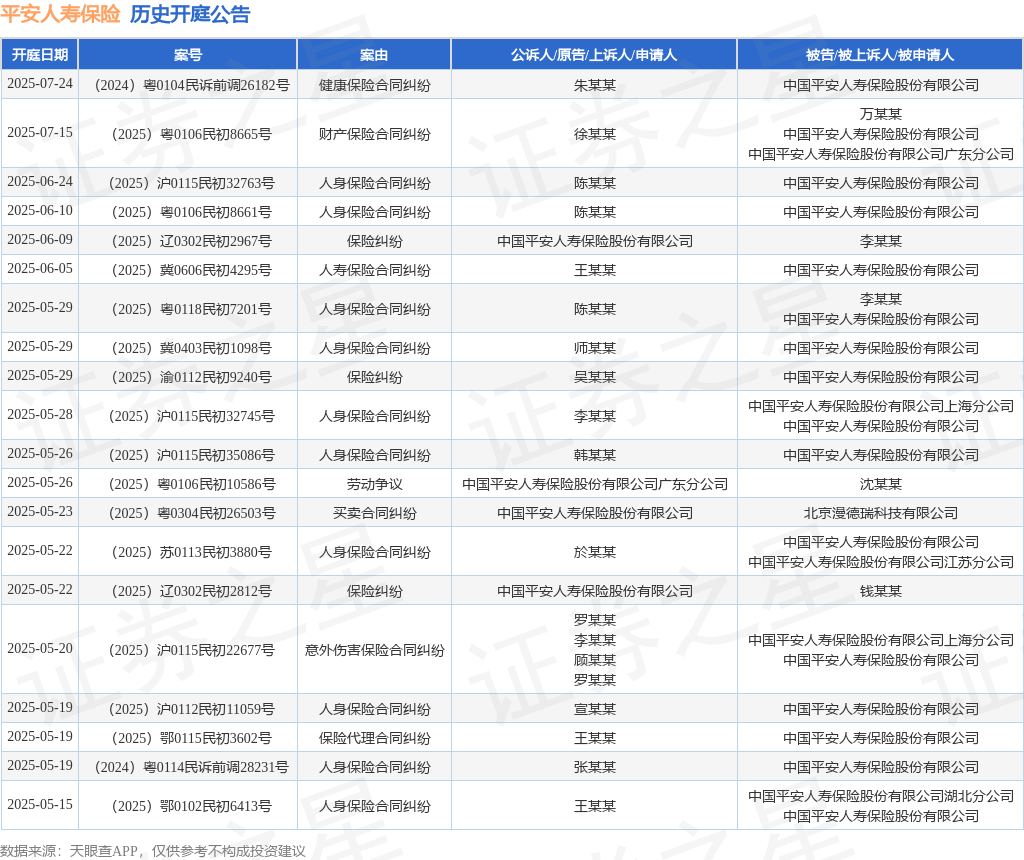Select the 财产保险合同纠纷 cause cell
The height and width of the screenshot is (860, 1024).
[374, 134]
